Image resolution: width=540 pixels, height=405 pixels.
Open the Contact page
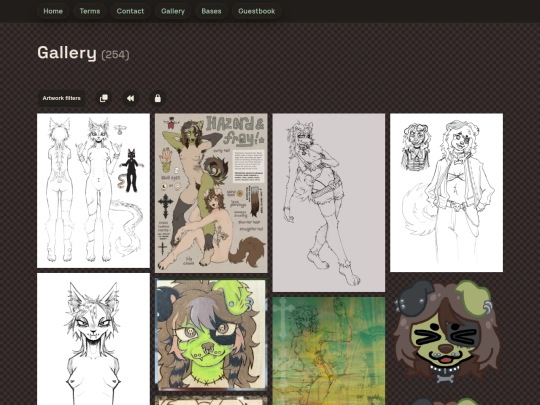pos(130,11)
